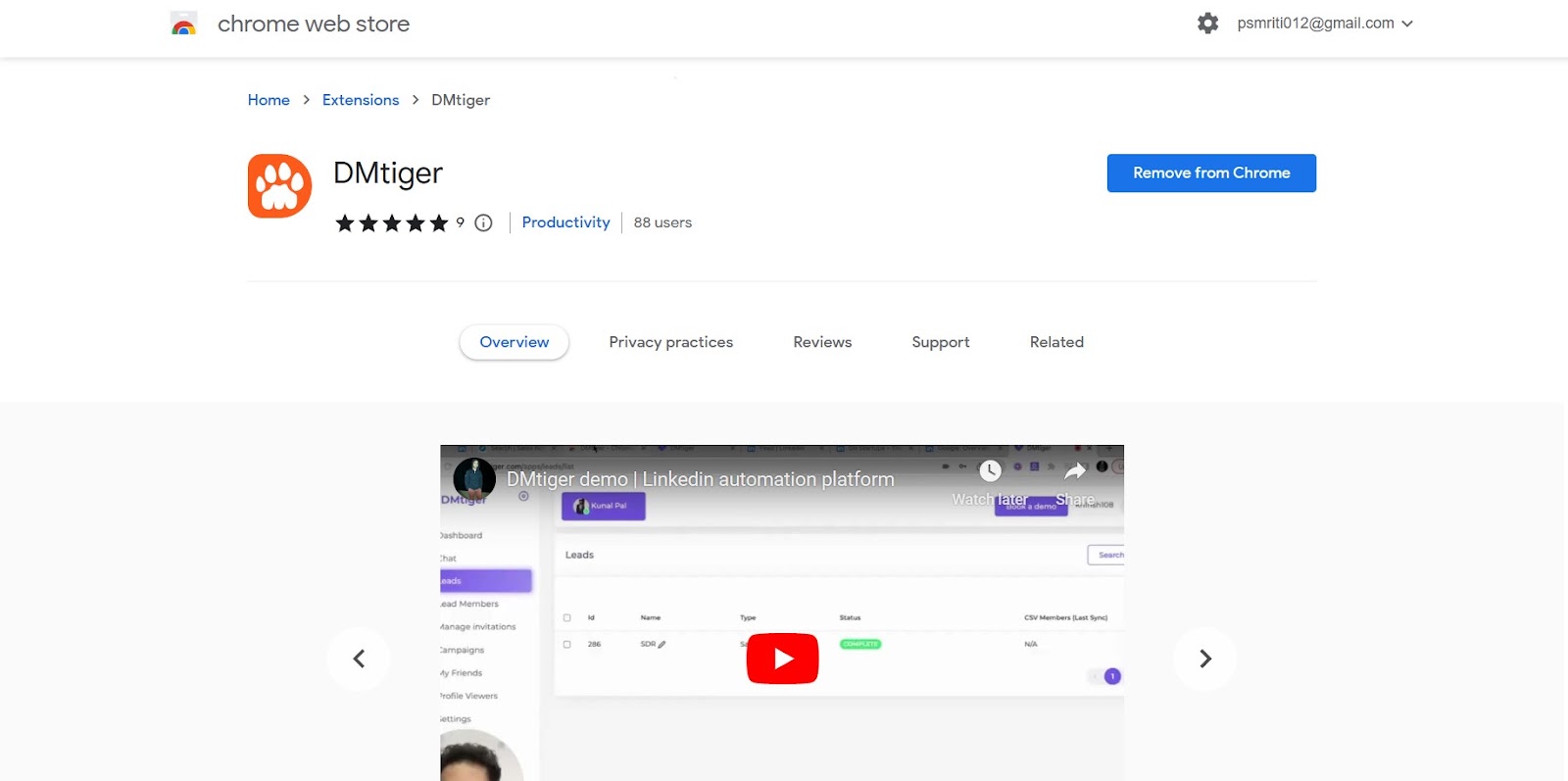The height and width of the screenshot is (781, 1568).
Task: Click the Watch later clock icon
Action: click(990, 471)
